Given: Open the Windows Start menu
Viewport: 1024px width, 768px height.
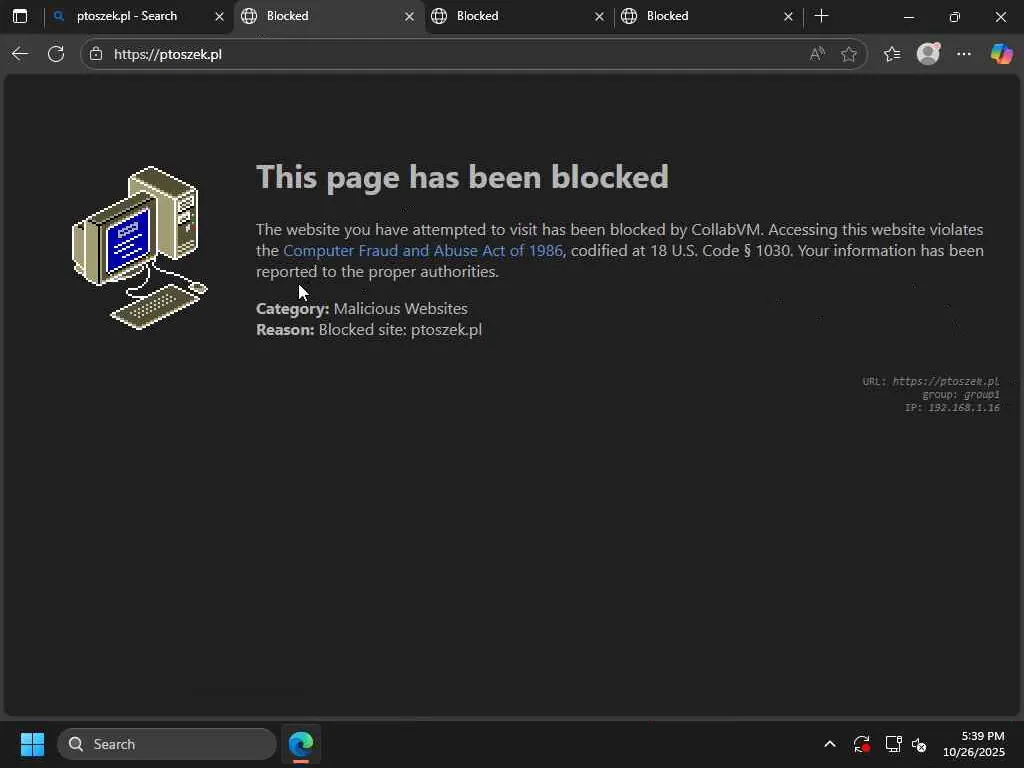Looking at the screenshot, I should click(x=32, y=744).
